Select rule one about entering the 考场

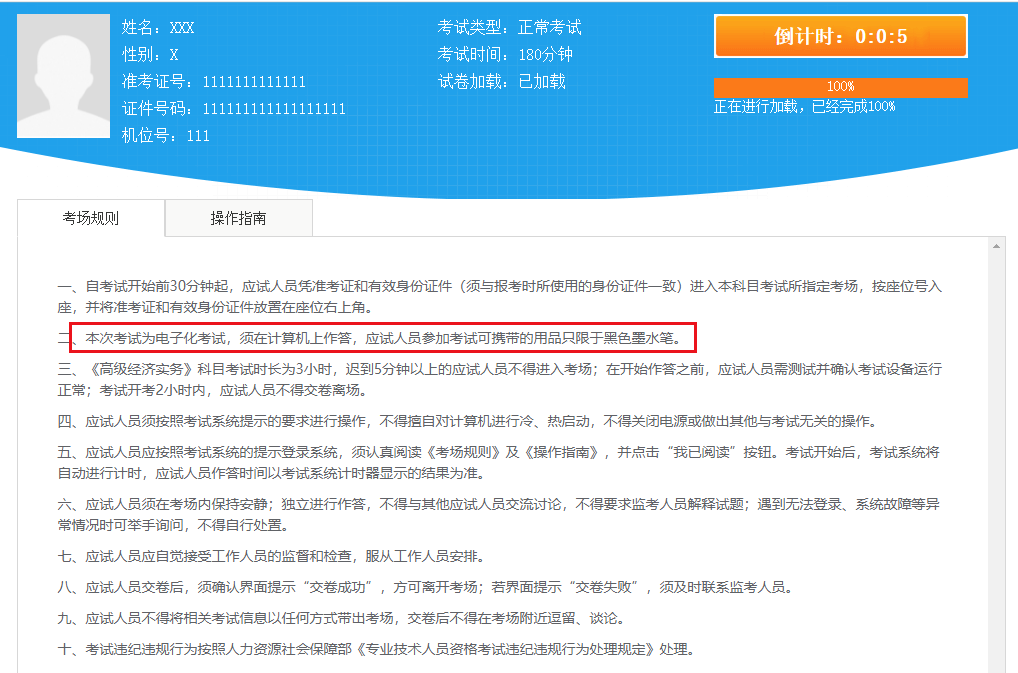[500, 293]
